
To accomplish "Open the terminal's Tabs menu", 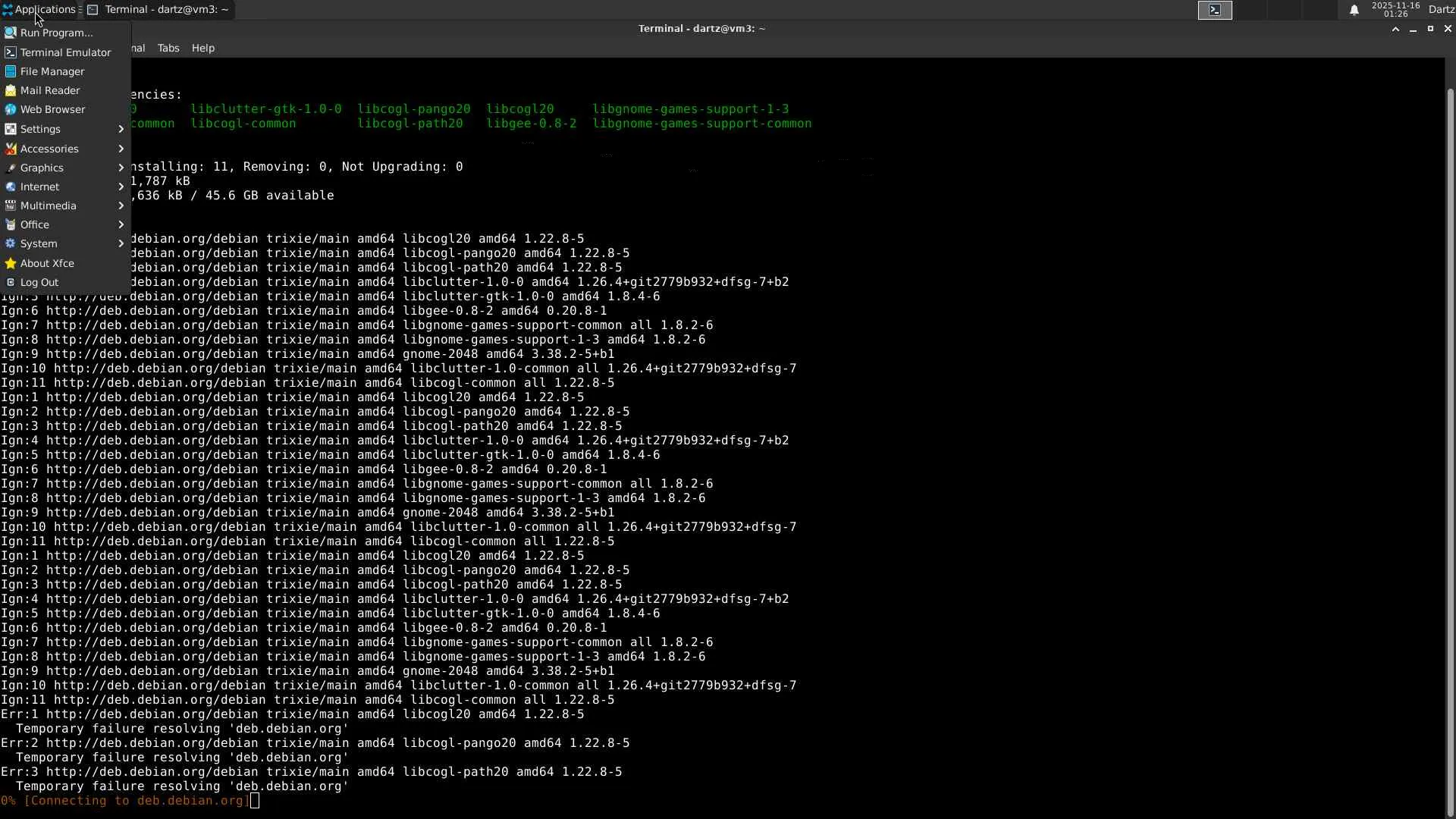I will tap(168, 48).
